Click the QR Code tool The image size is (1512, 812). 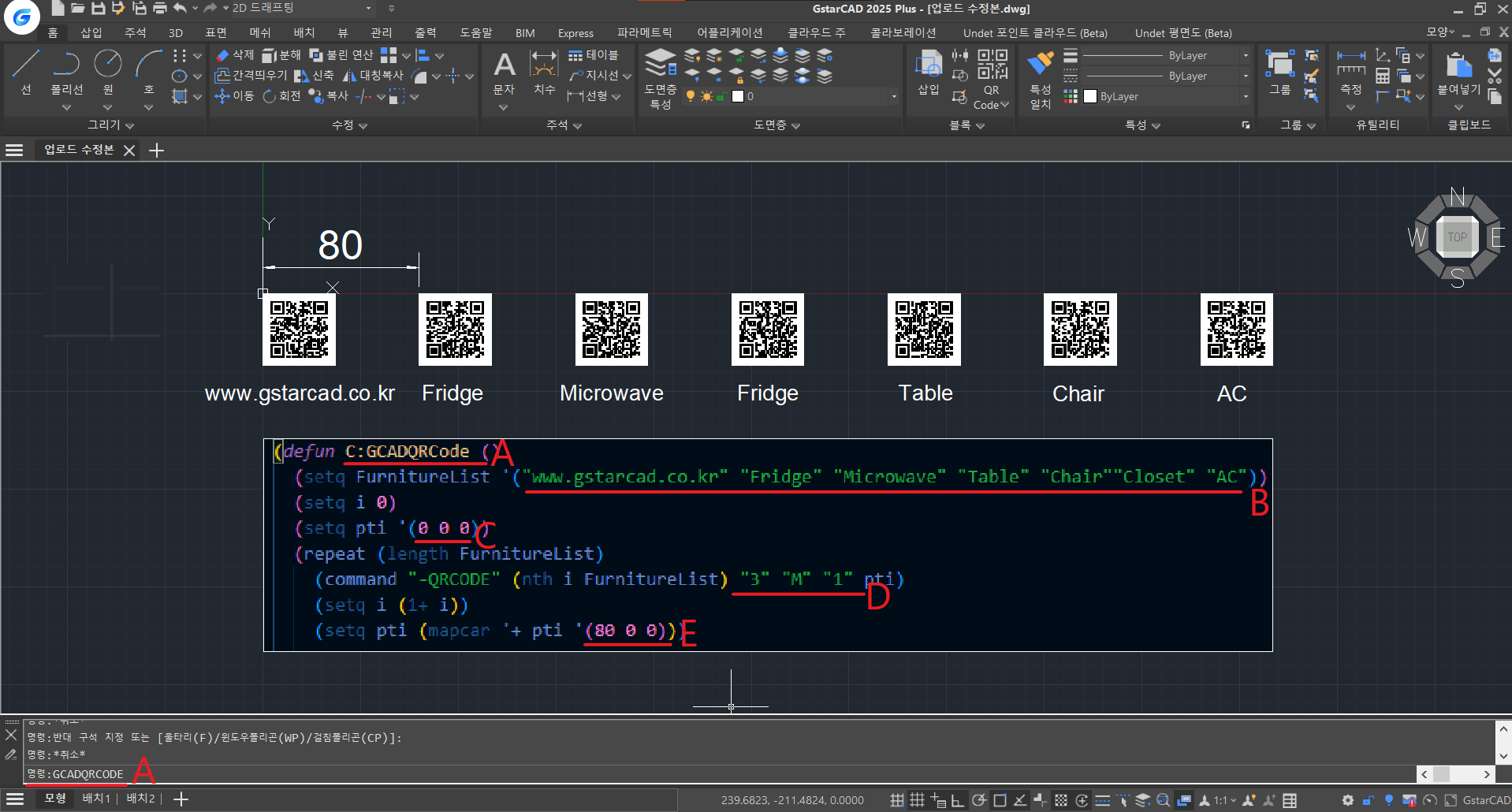click(x=992, y=79)
